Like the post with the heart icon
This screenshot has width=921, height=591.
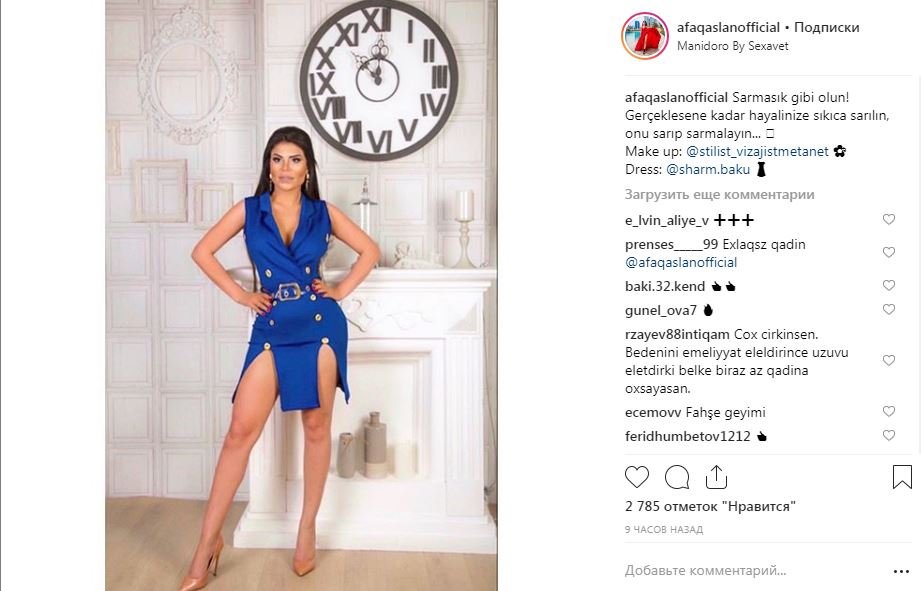tap(637, 477)
